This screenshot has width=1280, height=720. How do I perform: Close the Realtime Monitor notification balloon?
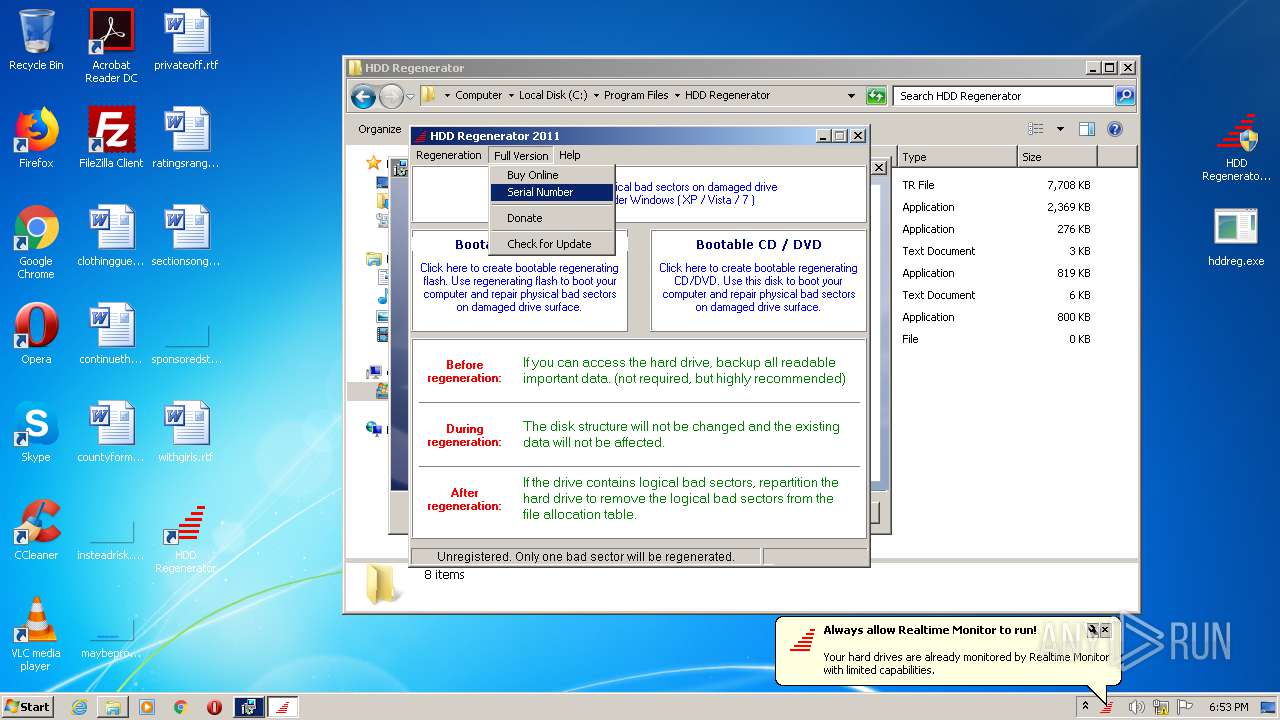click(x=1105, y=630)
